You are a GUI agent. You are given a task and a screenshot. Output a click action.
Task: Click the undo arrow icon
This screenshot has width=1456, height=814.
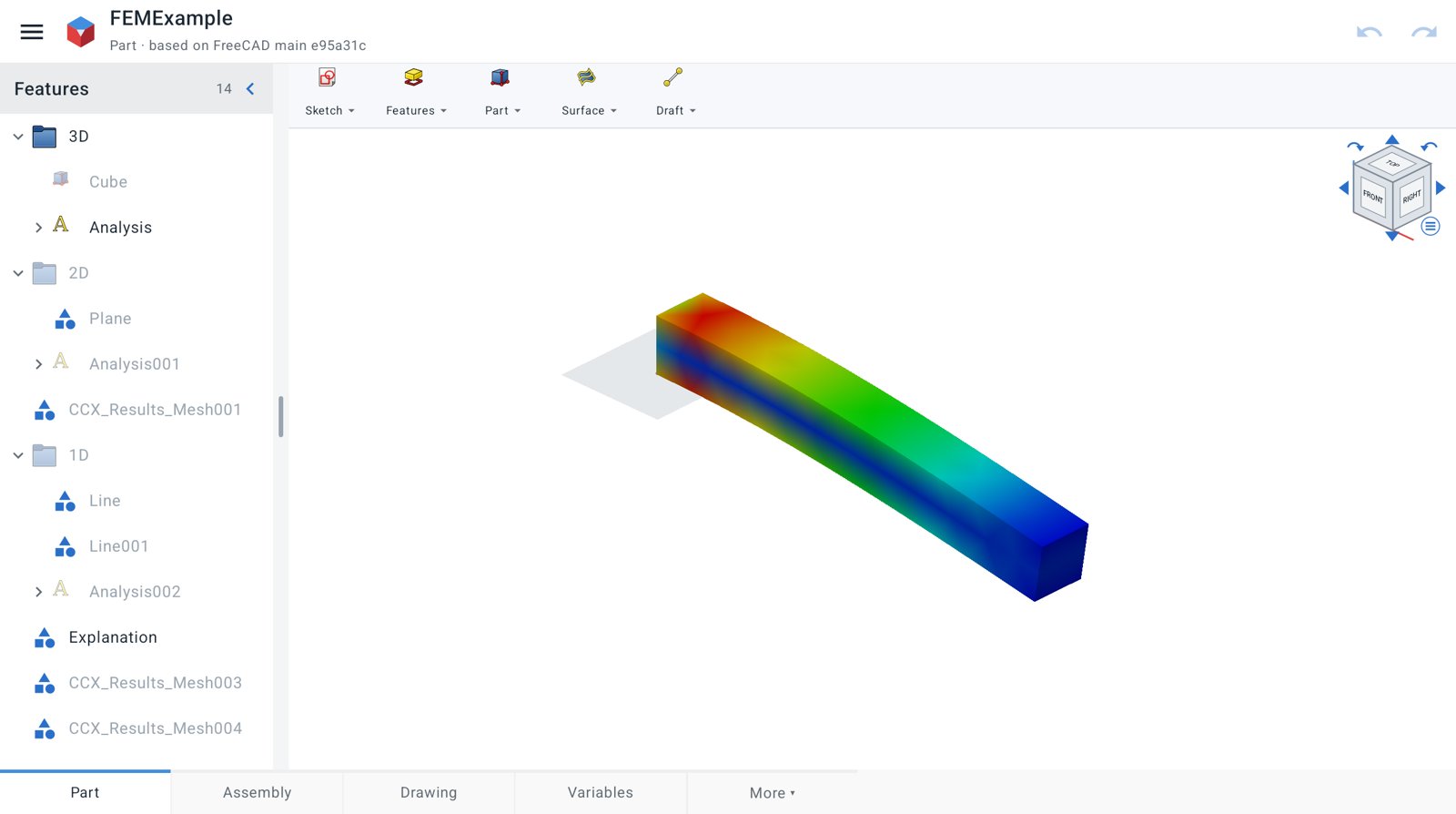[x=1369, y=32]
